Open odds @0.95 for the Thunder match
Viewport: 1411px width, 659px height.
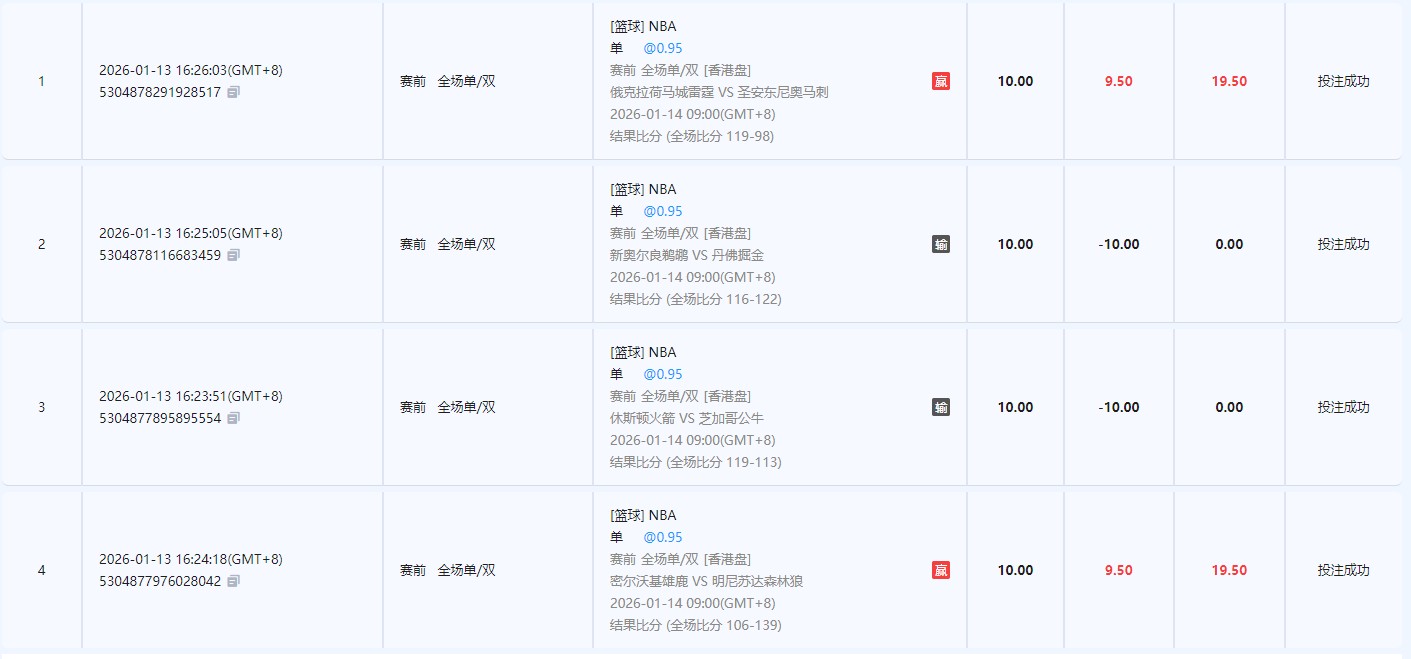[x=662, y=48]
